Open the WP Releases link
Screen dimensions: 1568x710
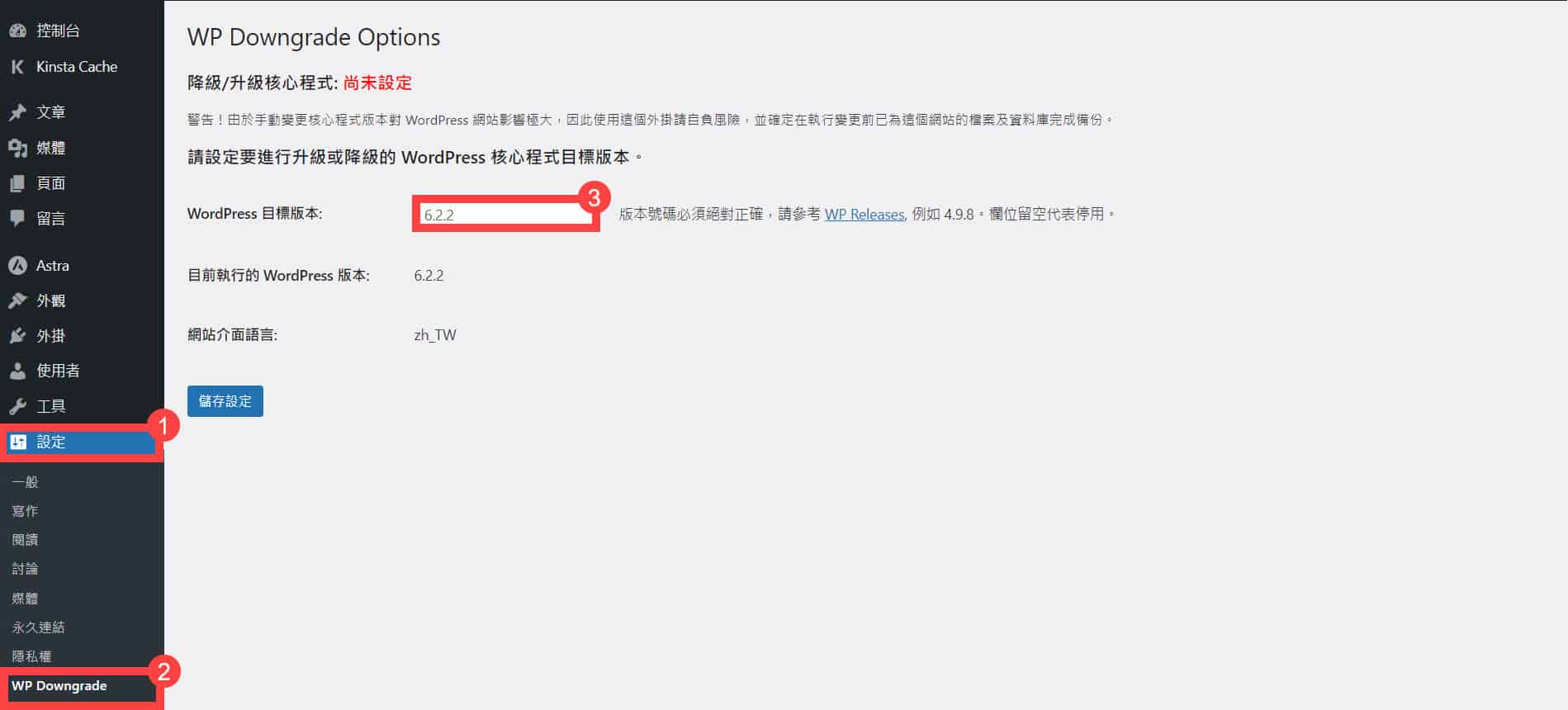[865, 215]
